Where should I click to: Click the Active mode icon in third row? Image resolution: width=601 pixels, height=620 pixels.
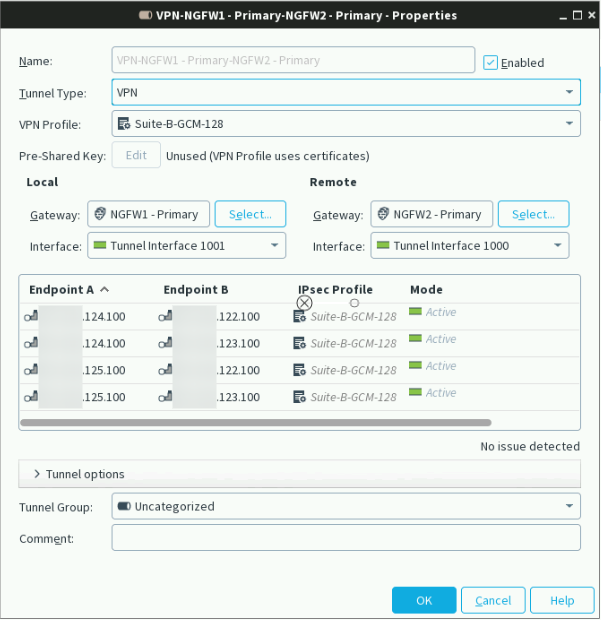click(415, 365)
